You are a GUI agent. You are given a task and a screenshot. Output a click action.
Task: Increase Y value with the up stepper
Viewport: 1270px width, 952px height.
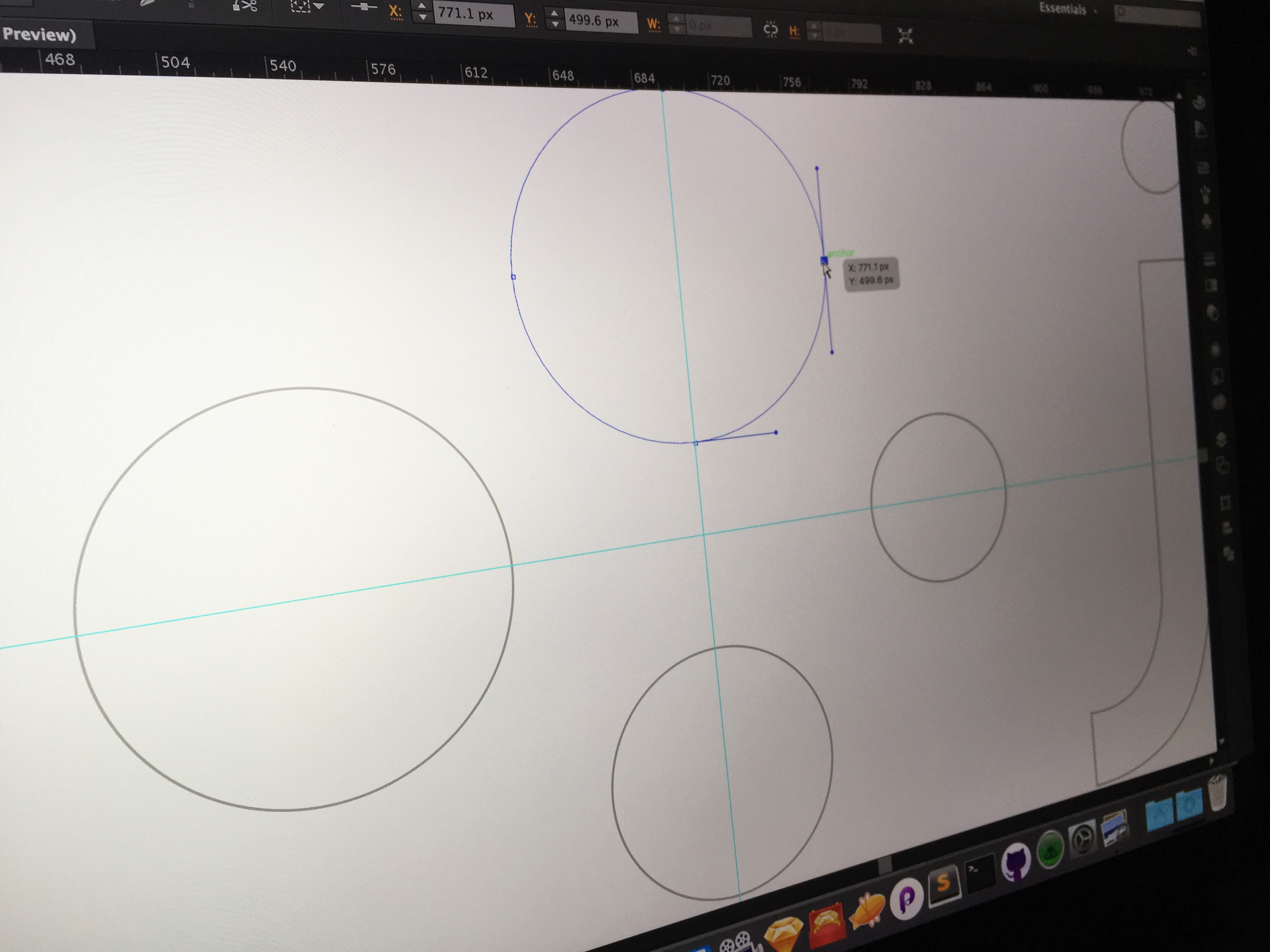554,12
